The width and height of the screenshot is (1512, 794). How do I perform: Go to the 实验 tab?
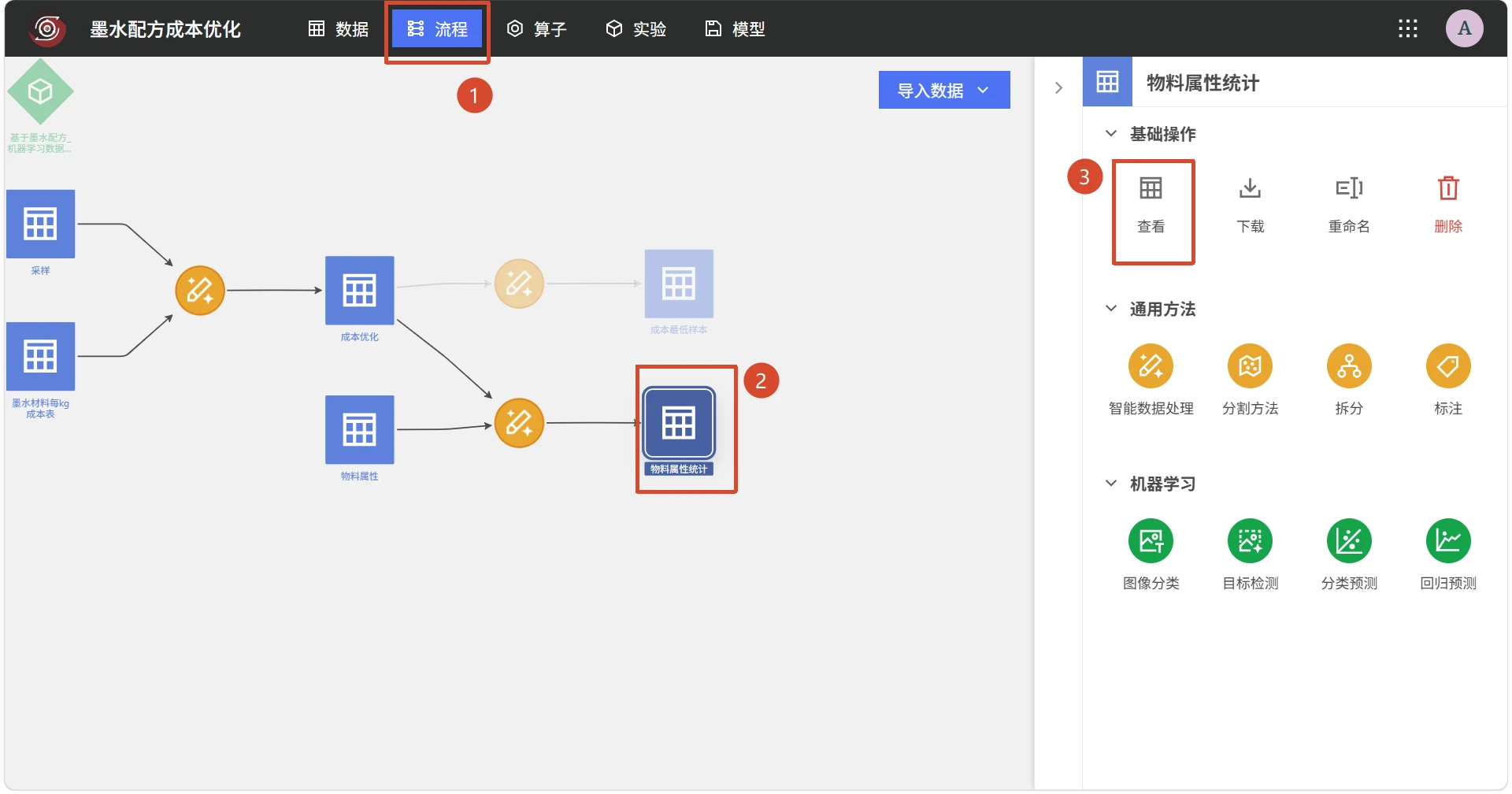636,29
